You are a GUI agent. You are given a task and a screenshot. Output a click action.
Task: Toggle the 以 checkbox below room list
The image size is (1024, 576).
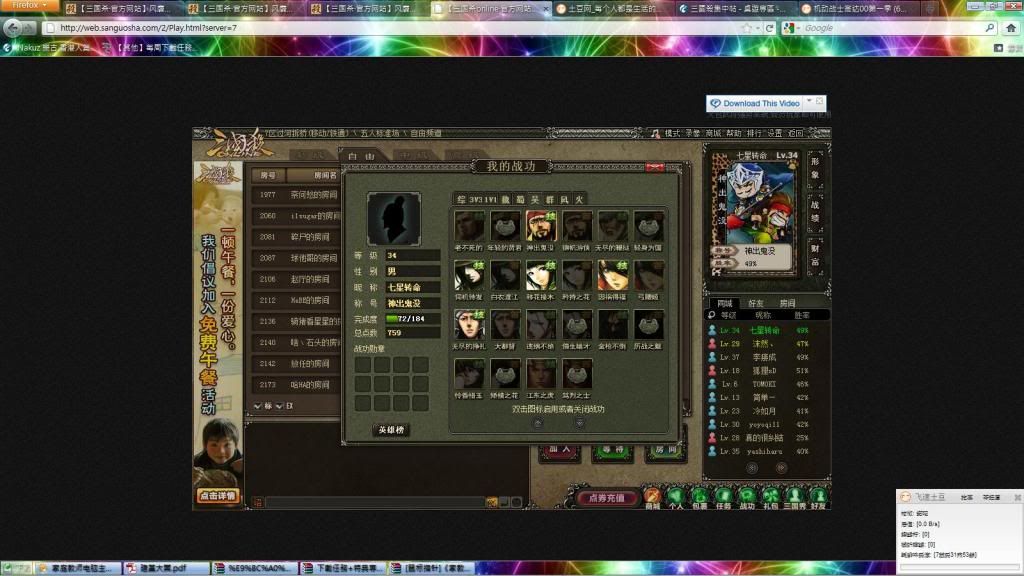(x=279, y=406)
